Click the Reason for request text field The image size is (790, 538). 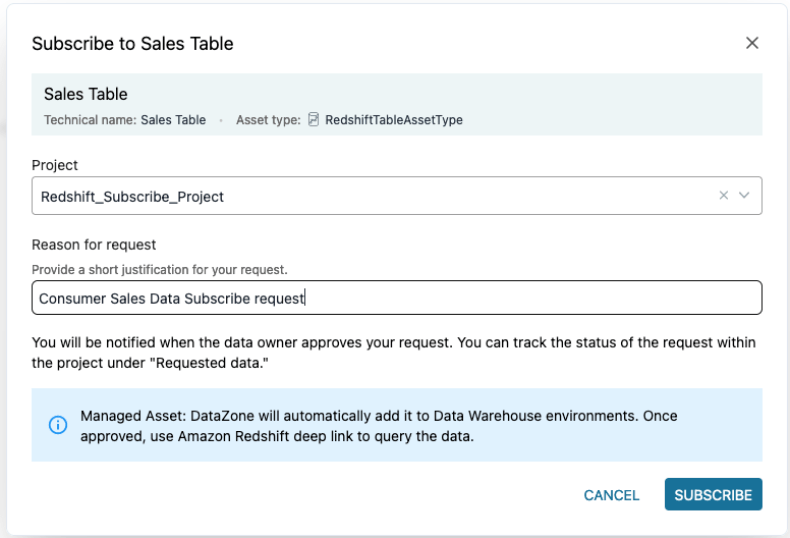[x=396, y=298]
